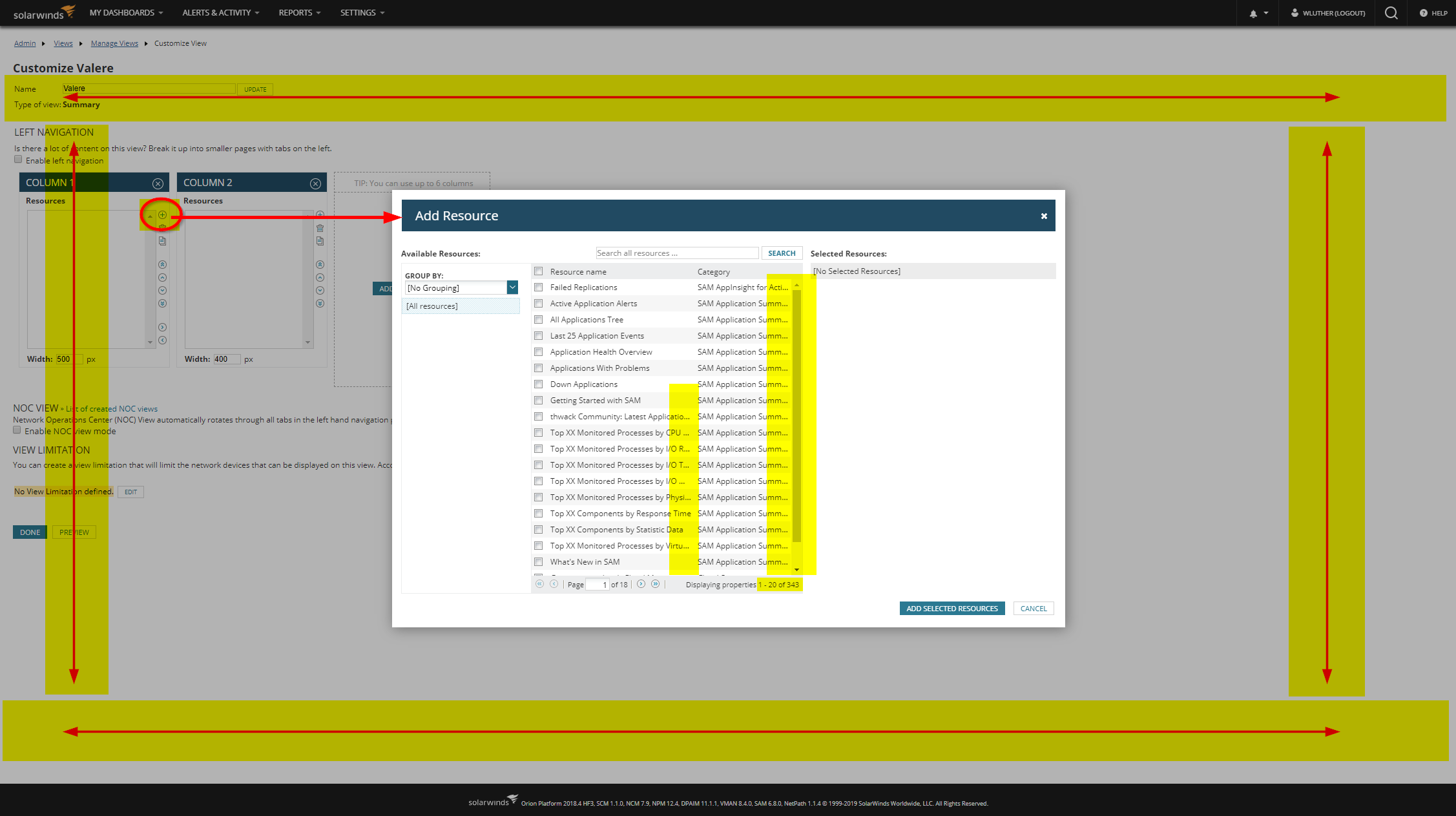The image size is (1456, 816).
Task: Click the Search button in dialog
Action: [782, 253]
